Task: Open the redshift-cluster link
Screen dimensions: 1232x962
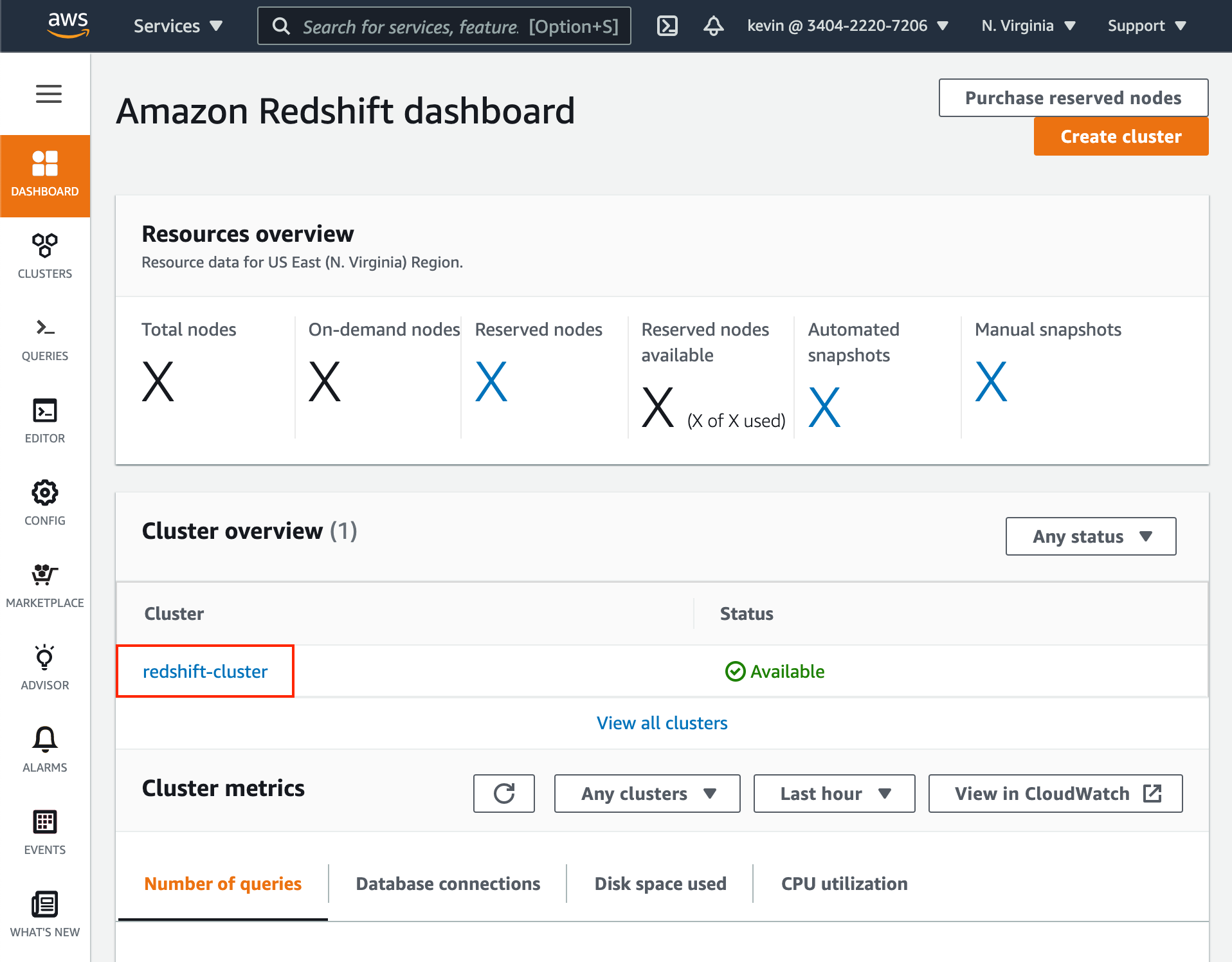Action: point(205,671)
